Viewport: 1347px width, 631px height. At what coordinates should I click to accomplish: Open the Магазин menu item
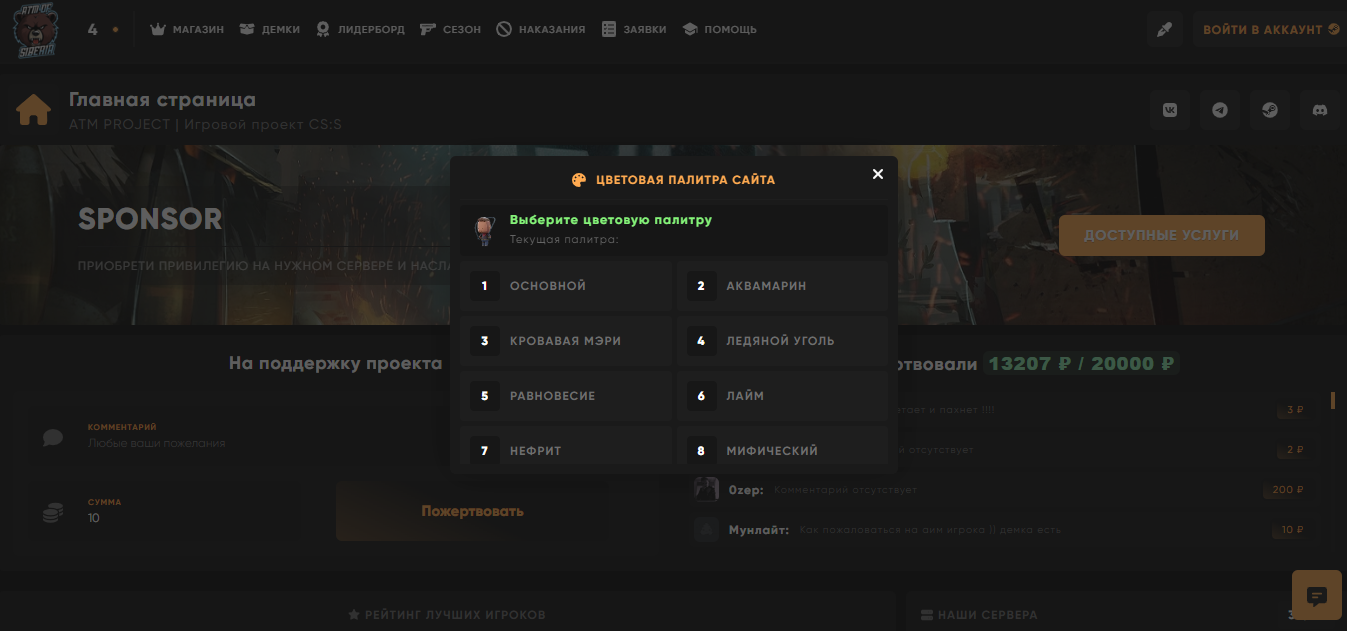click(187, 30)
